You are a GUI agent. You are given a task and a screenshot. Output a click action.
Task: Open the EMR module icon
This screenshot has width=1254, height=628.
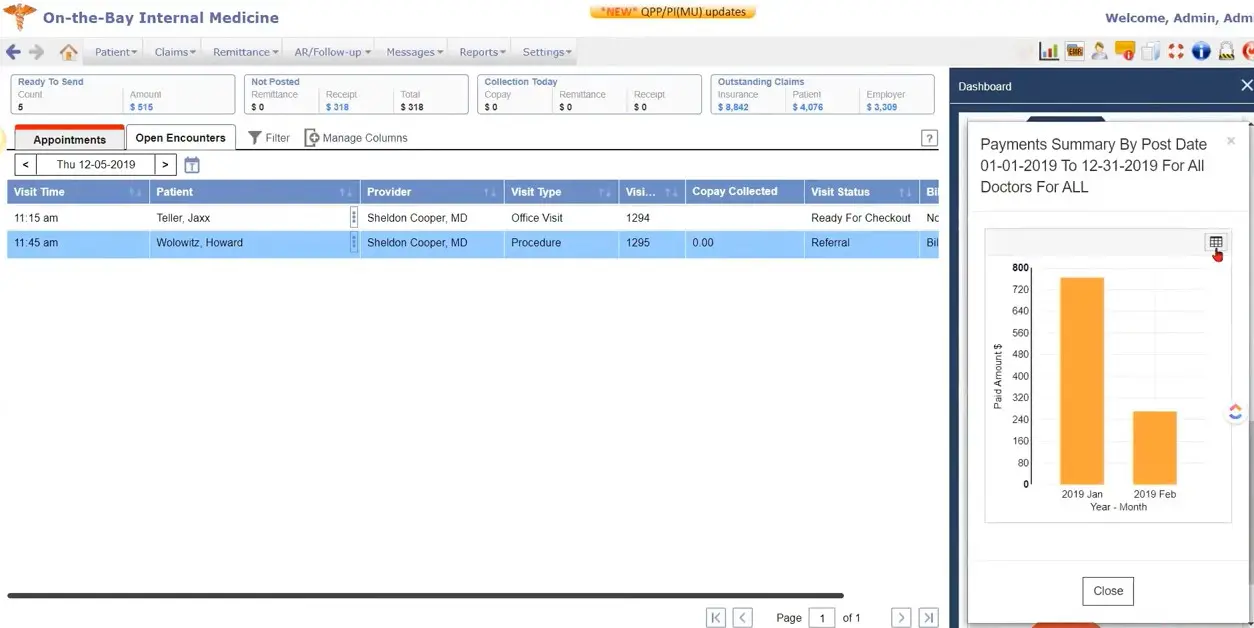1074,50
